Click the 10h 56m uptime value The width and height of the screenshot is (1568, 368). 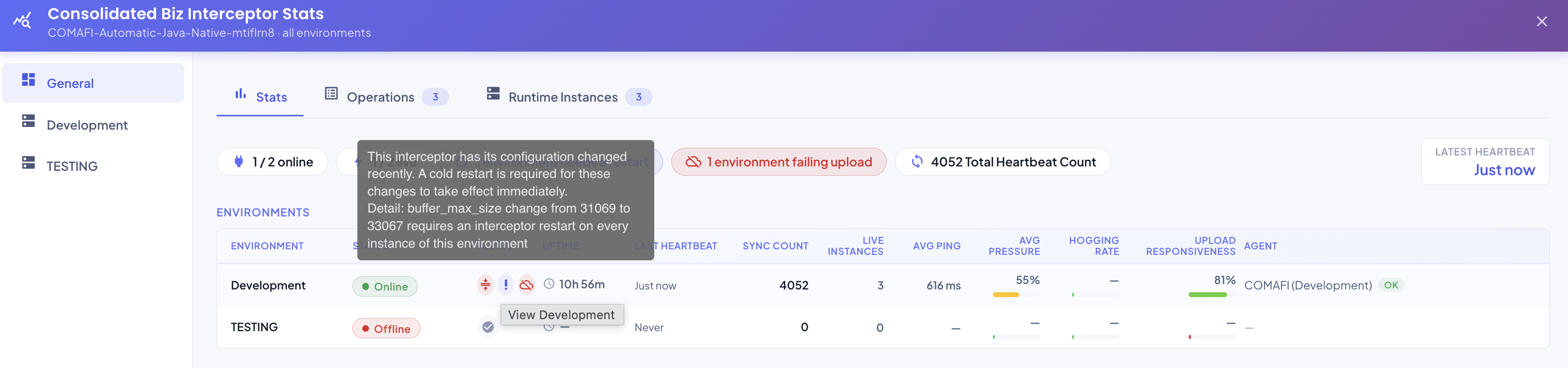pyautogui.click(x=581, y=284)
